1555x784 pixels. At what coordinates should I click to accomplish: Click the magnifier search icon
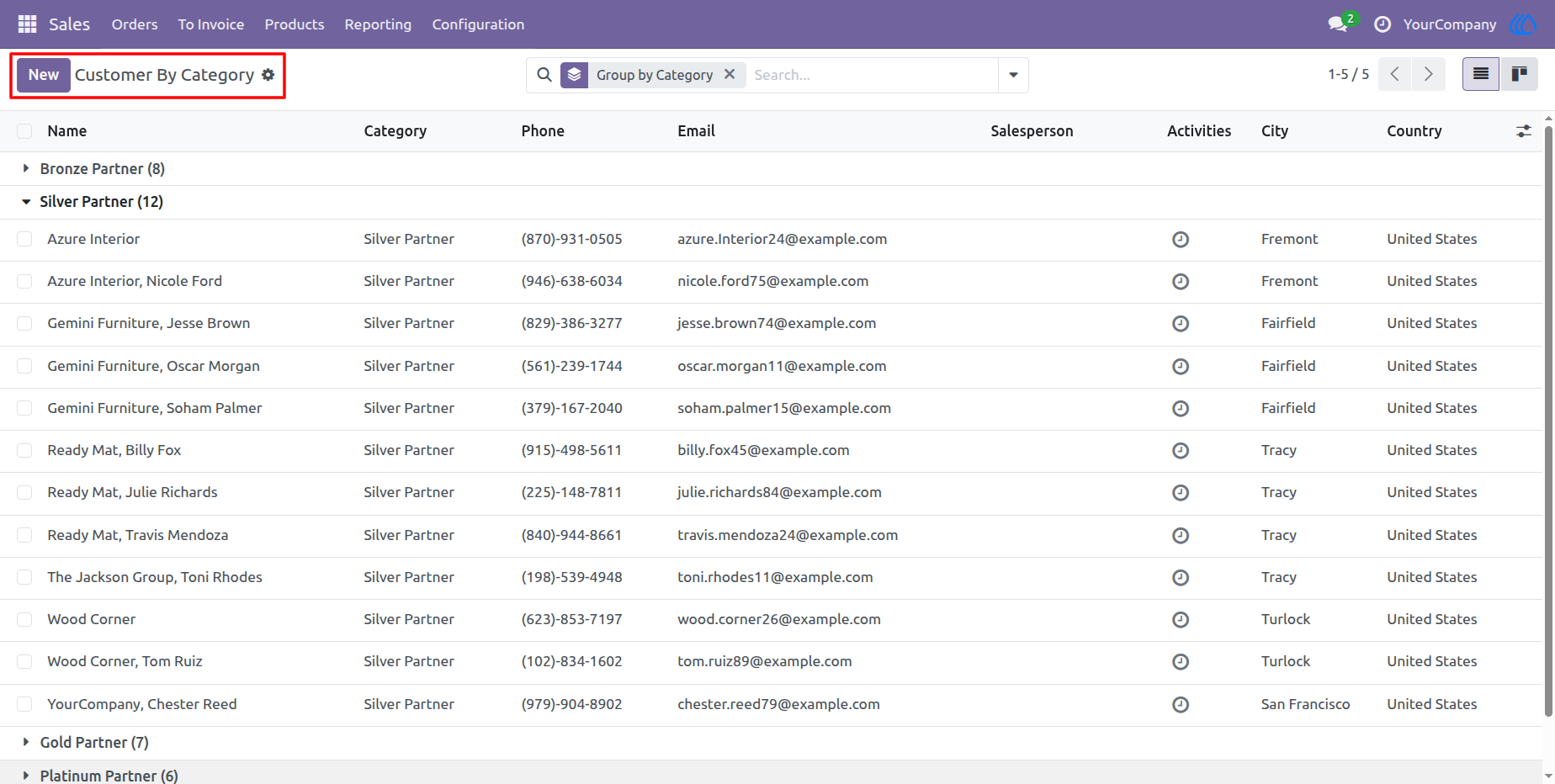click(544, 75)
